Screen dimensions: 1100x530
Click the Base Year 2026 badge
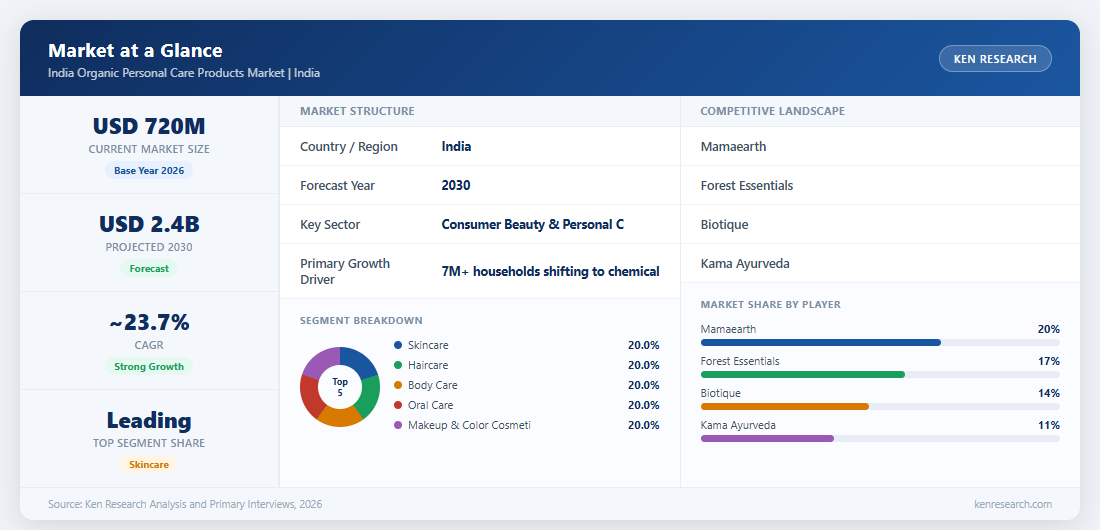click(x=149, y=171)
